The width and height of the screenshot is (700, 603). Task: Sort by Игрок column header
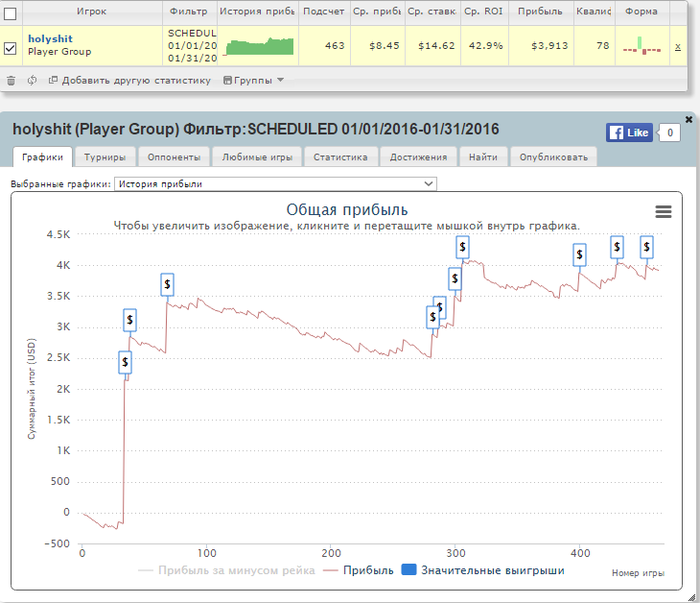click(x=92, y=12)
